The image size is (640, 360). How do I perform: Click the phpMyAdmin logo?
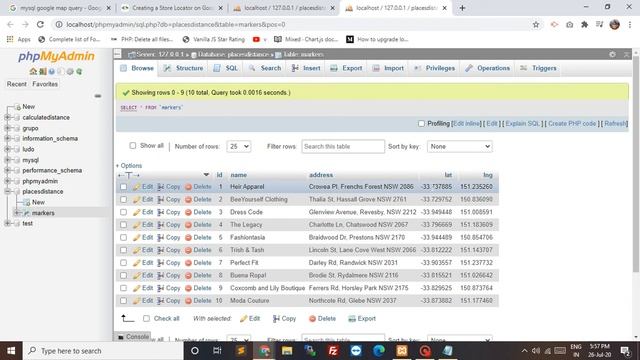[x=56, y=56]
